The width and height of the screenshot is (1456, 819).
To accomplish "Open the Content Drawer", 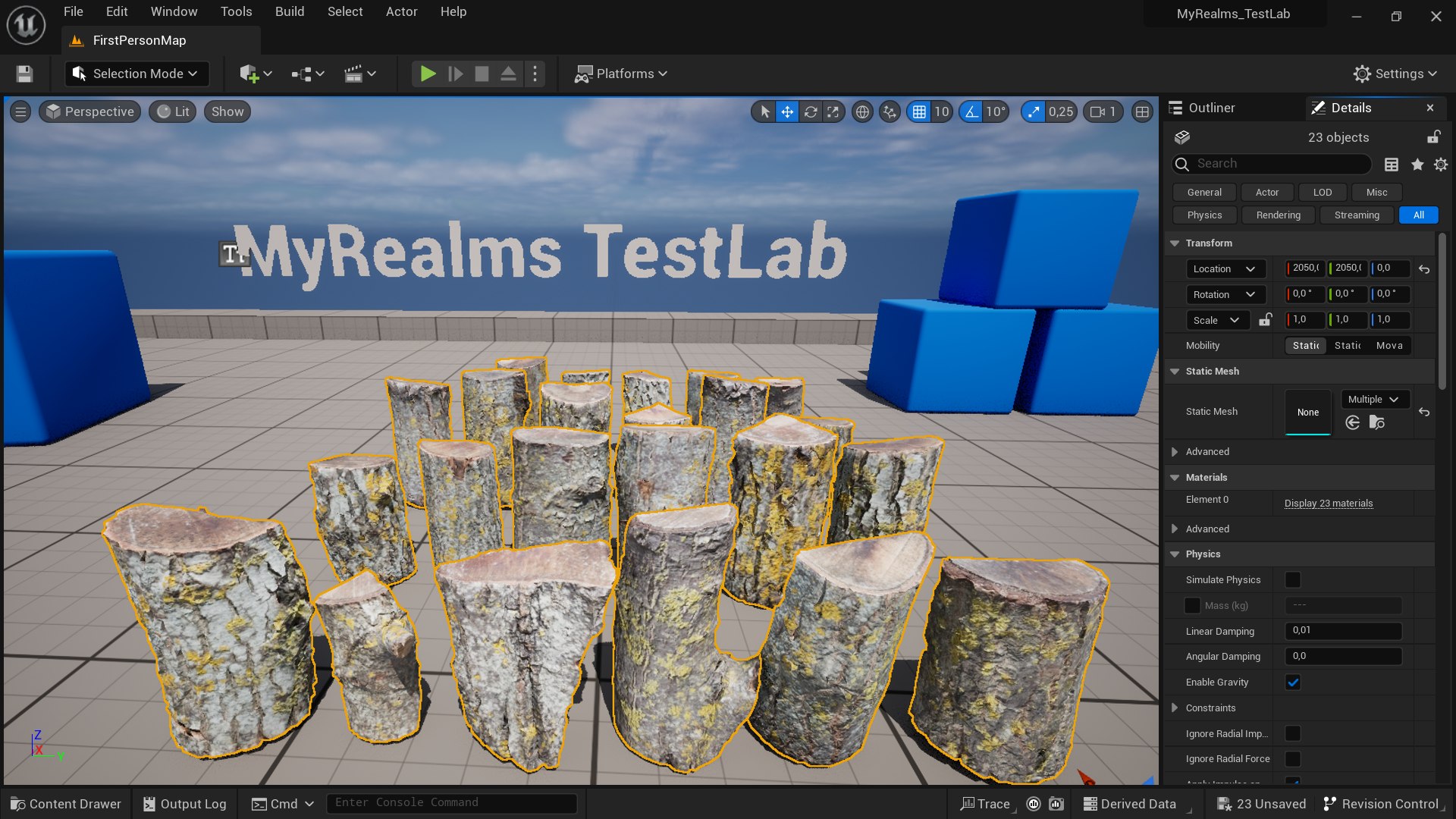I will [66, 804].
